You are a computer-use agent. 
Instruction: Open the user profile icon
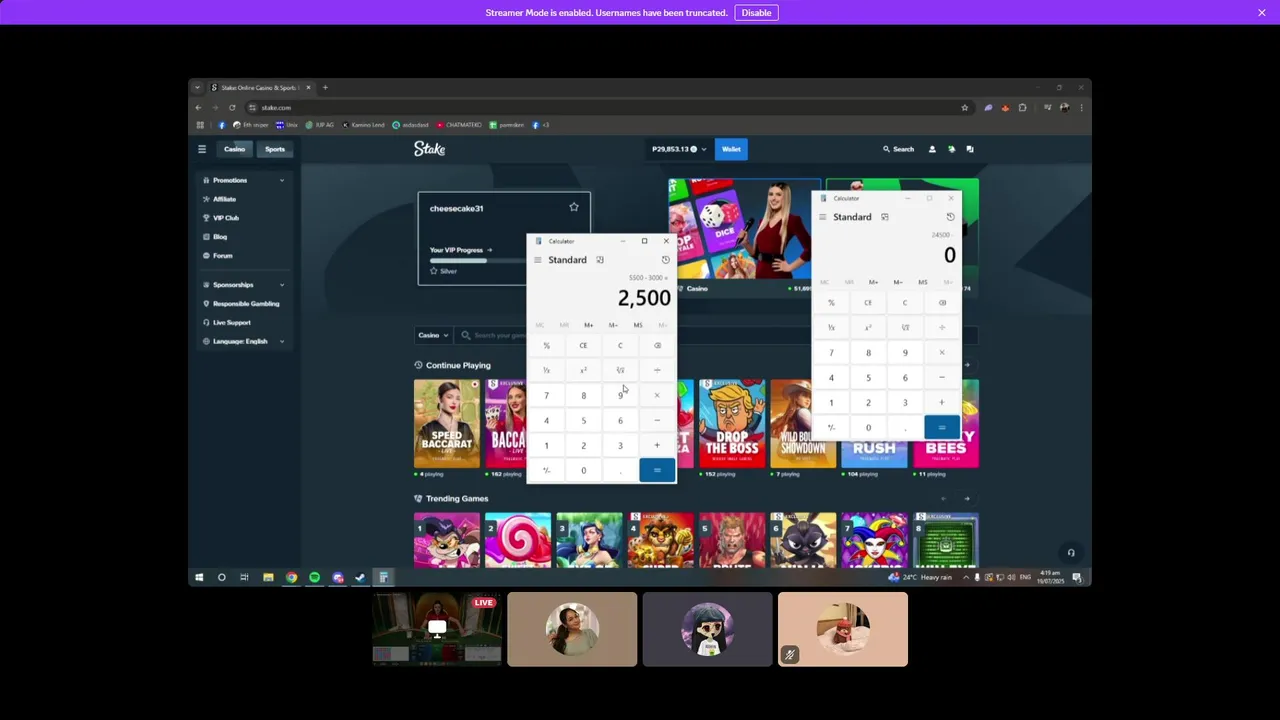[x=932, y=149]
